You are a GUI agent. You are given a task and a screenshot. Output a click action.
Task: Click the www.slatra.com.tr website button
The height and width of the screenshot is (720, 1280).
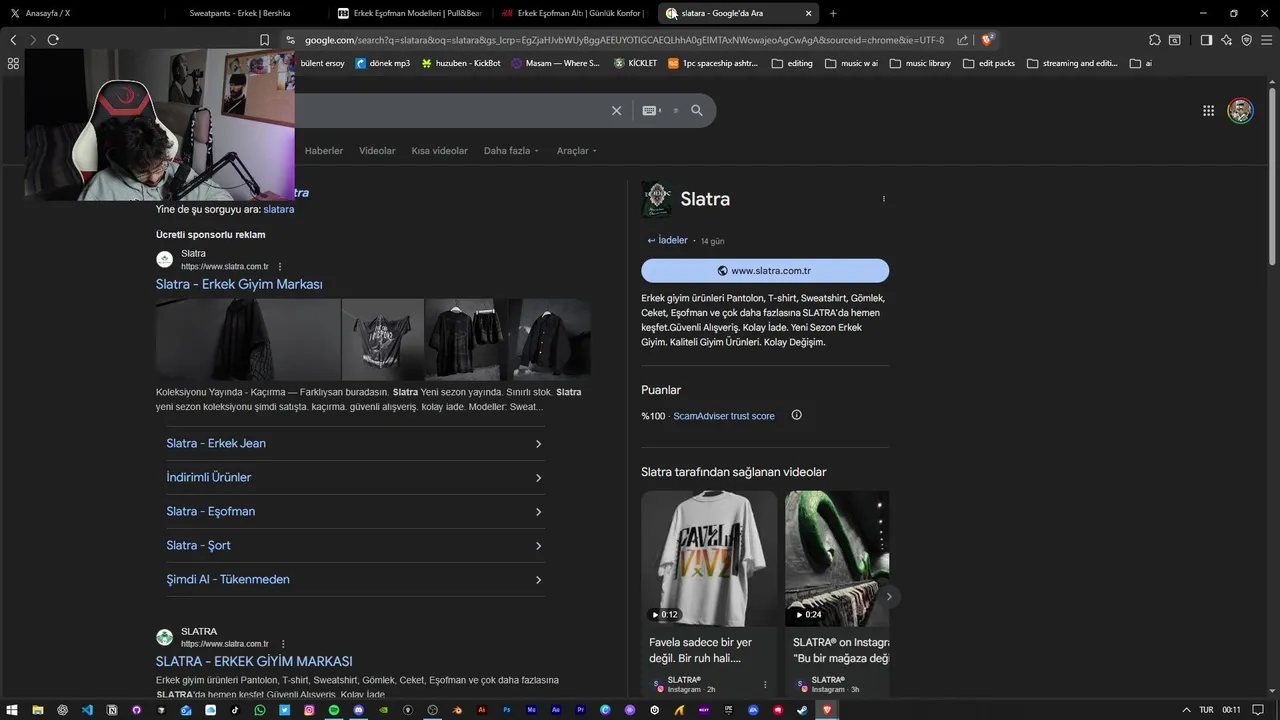coord(765,271)
